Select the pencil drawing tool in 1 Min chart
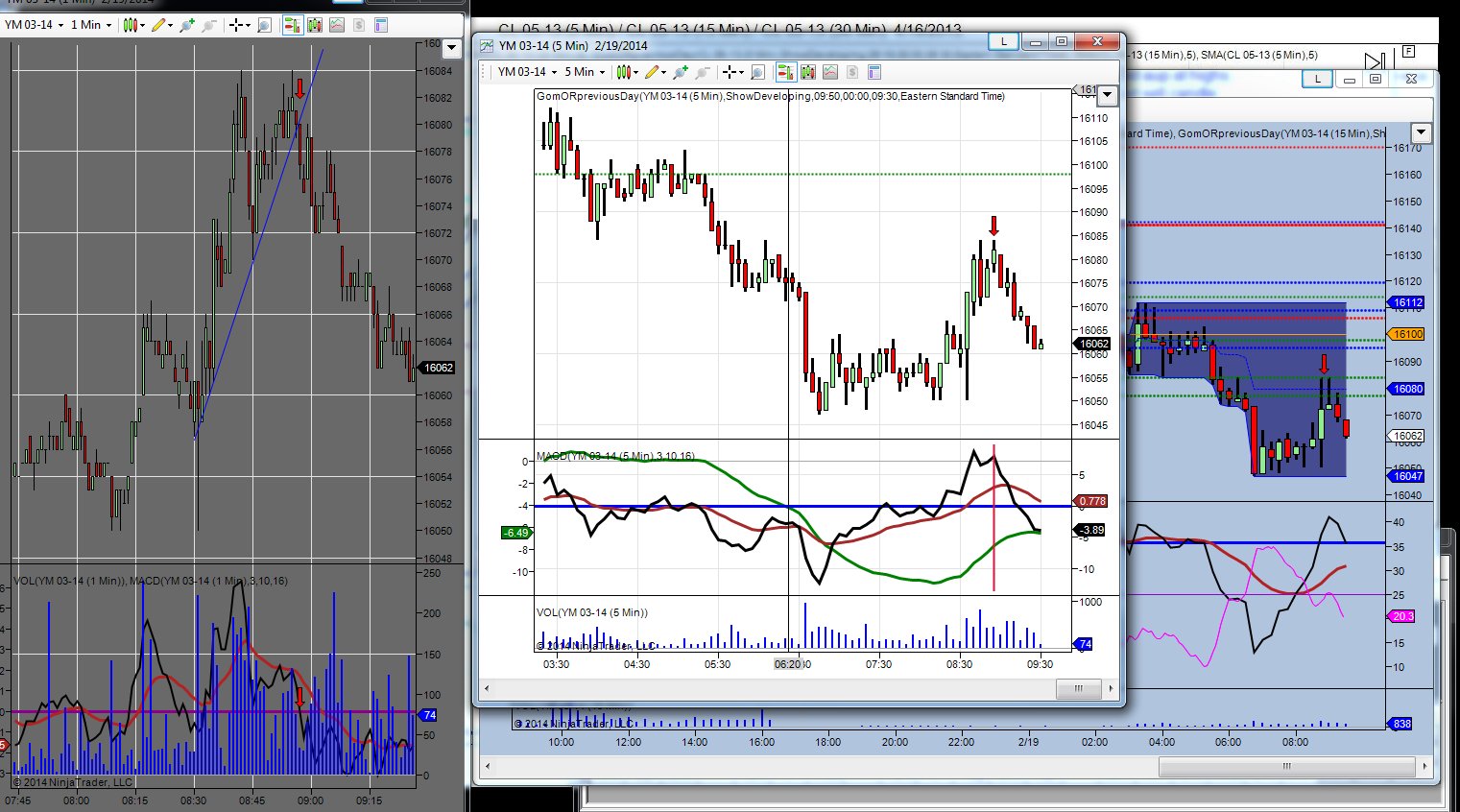The height and width of the screenshot is (812, 1460). click(x=158, y=25)
